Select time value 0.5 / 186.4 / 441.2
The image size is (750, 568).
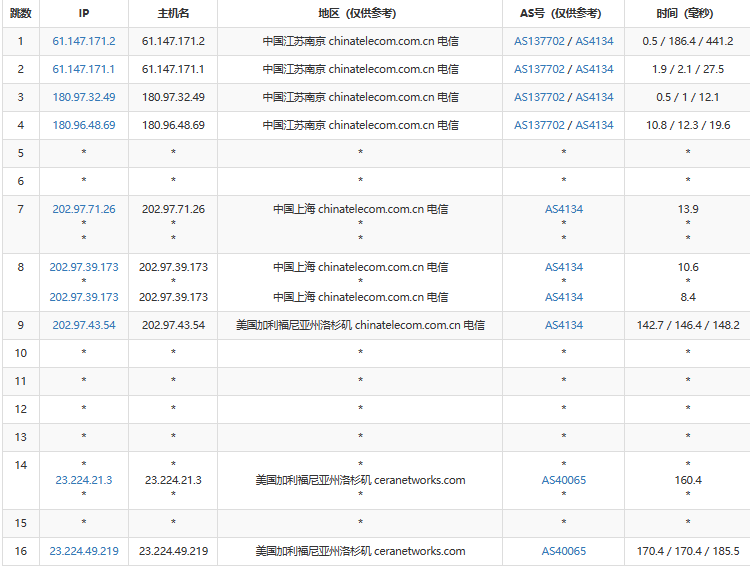point(687,41)
